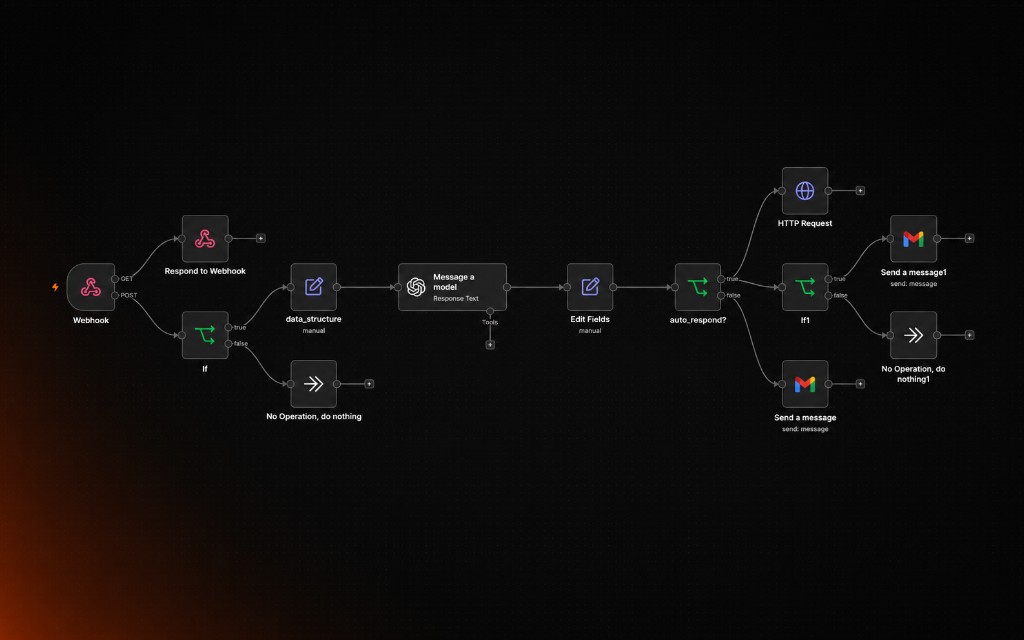Click the "No Operation, do nothing1" label

tap(914, 374)
